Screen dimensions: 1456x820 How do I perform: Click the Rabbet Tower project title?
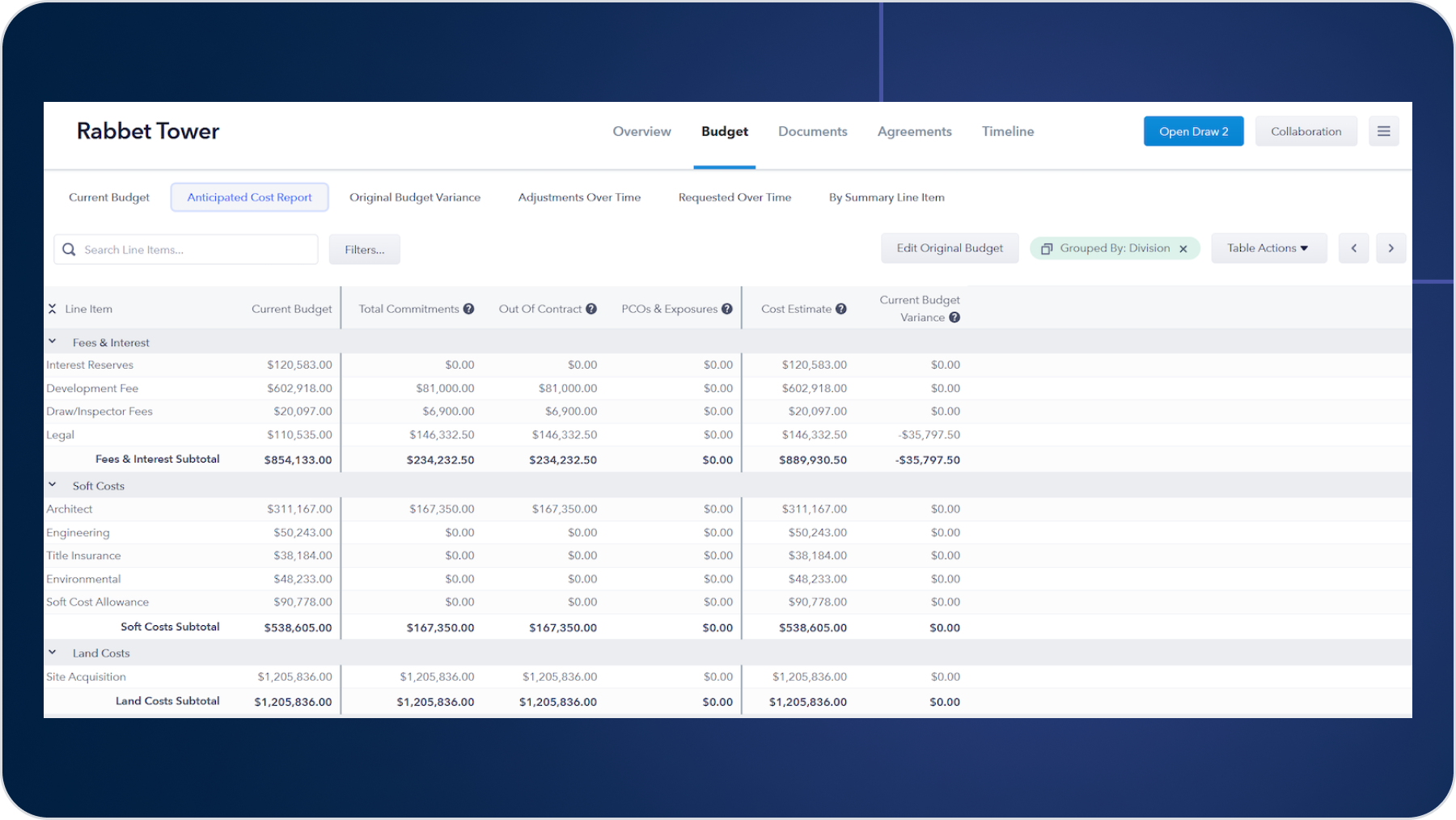click(x=148, y=131)
